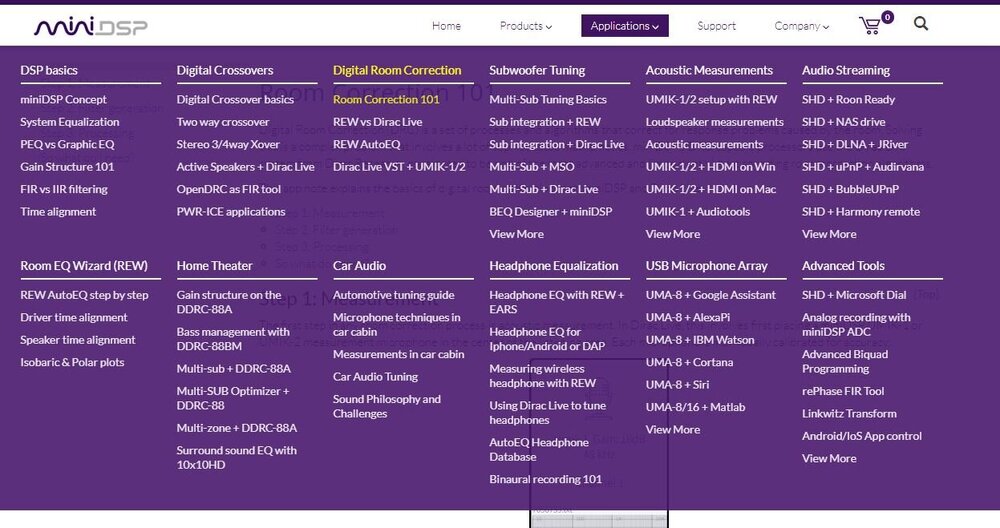Image resolution: width=1000 pixels, height=528 pixels.
Task: Open the shopping cart icon
Action: [x=871, y=26]
